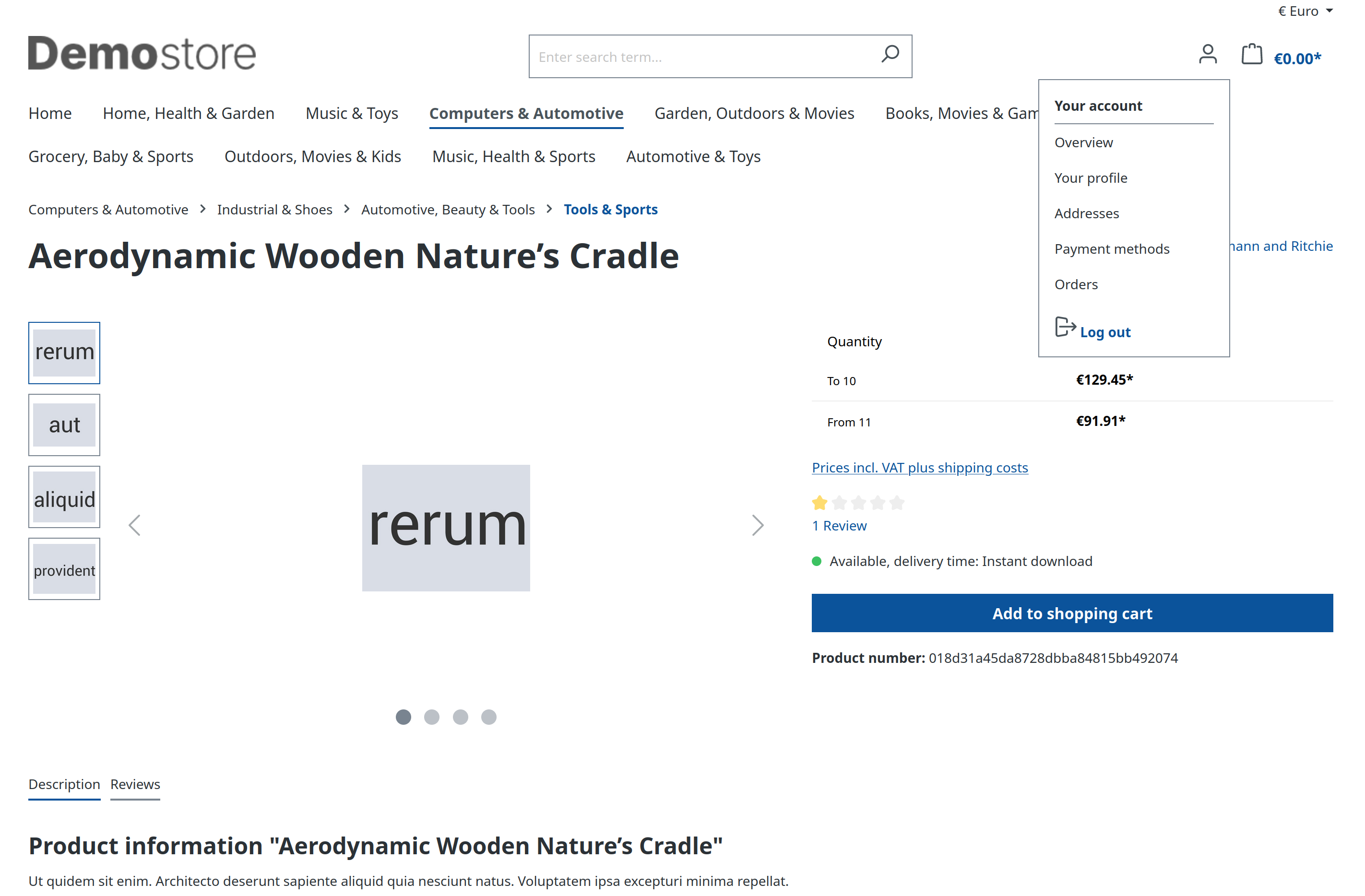Expand the Euro currency dropdown
This screenshot has width=1365, height=896.
(1306, 11)
